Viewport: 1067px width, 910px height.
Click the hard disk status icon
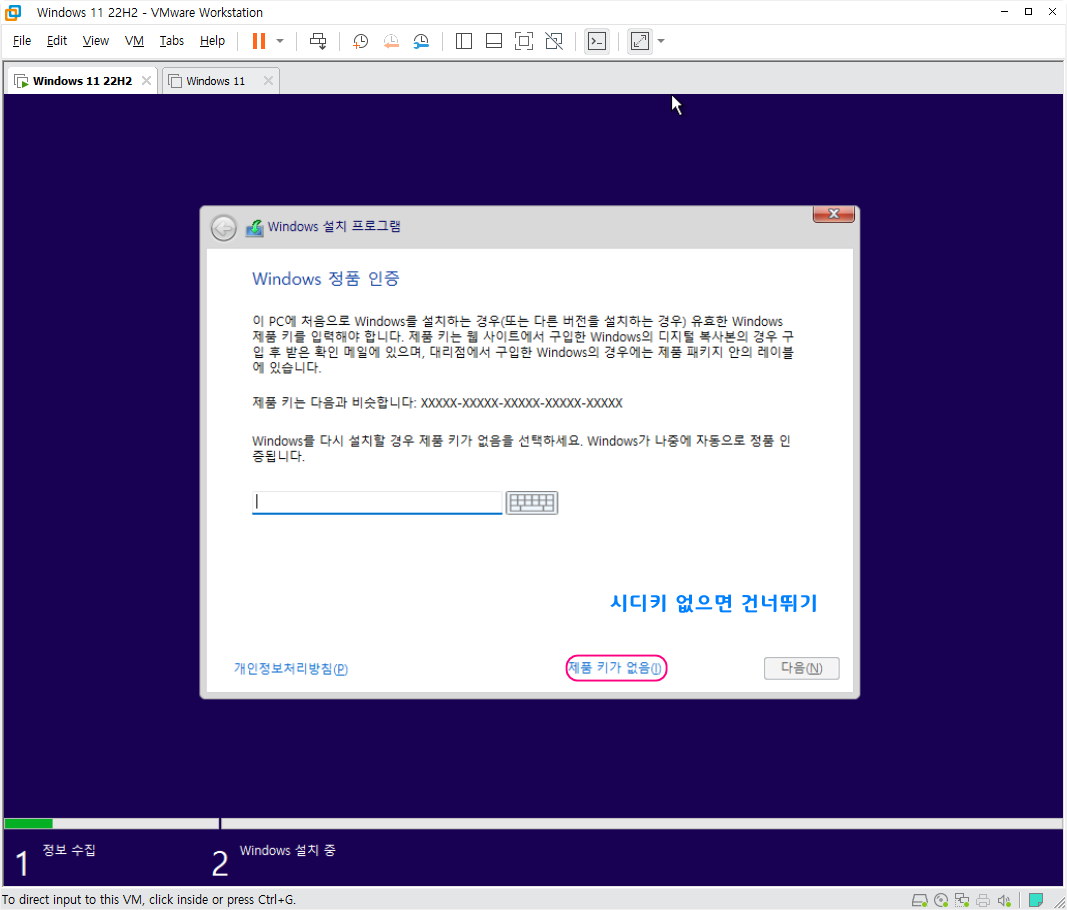coord(919,900)
